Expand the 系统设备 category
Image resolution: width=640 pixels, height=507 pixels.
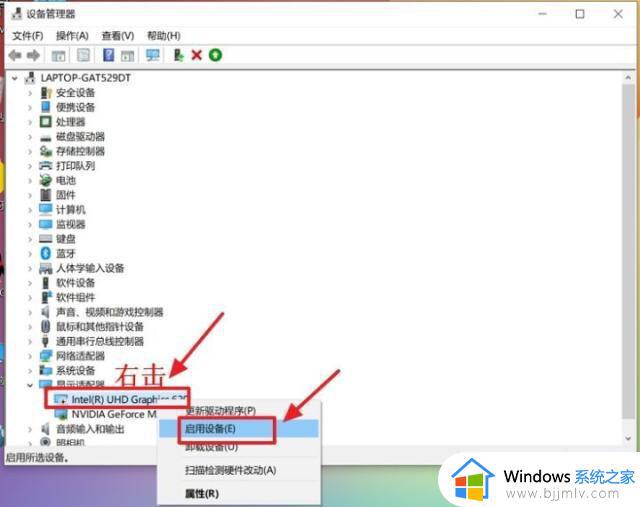pos(30,371)
